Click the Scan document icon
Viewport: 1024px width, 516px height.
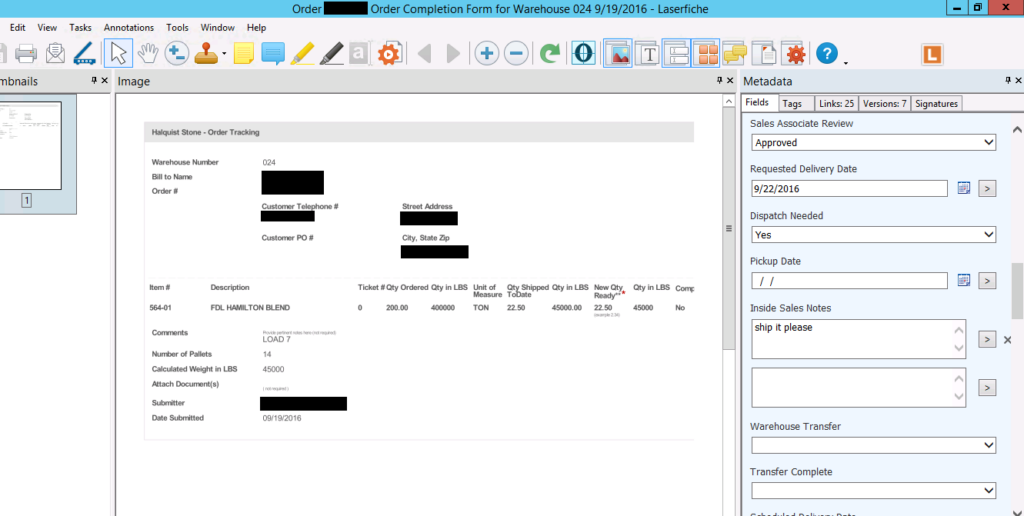[x=85, y=54]
